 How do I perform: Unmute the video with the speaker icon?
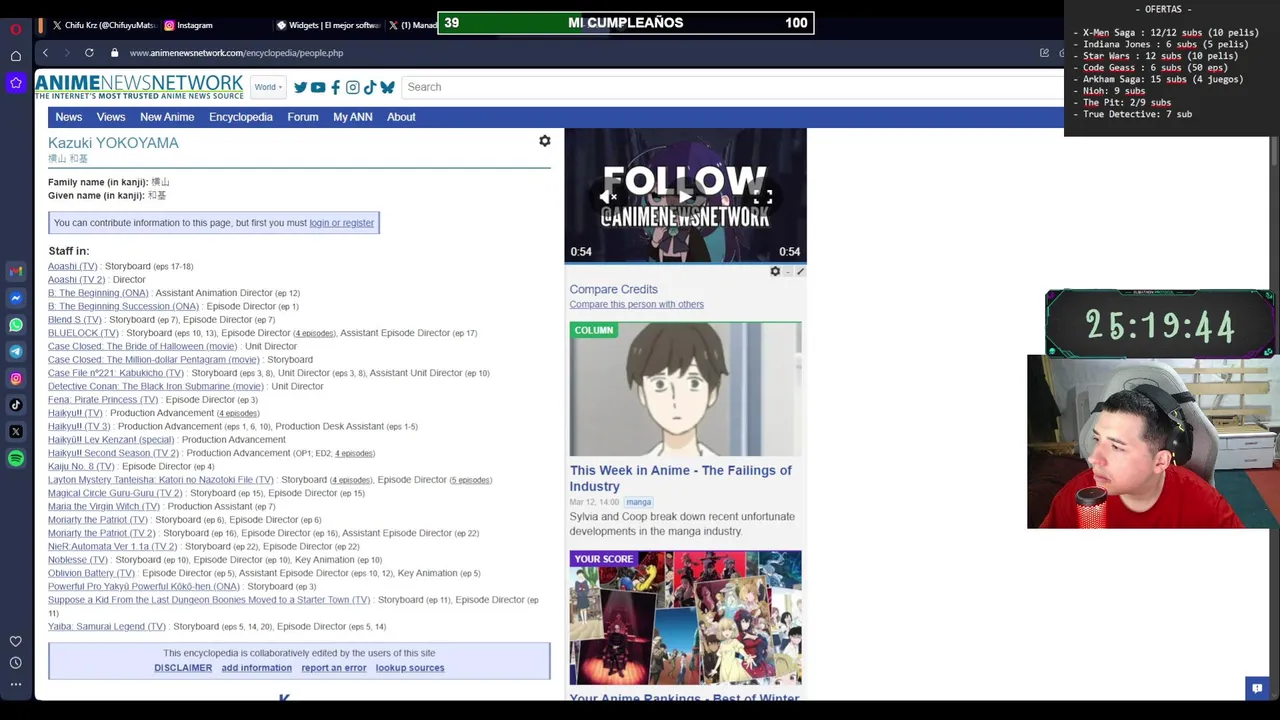click(607, 197)
